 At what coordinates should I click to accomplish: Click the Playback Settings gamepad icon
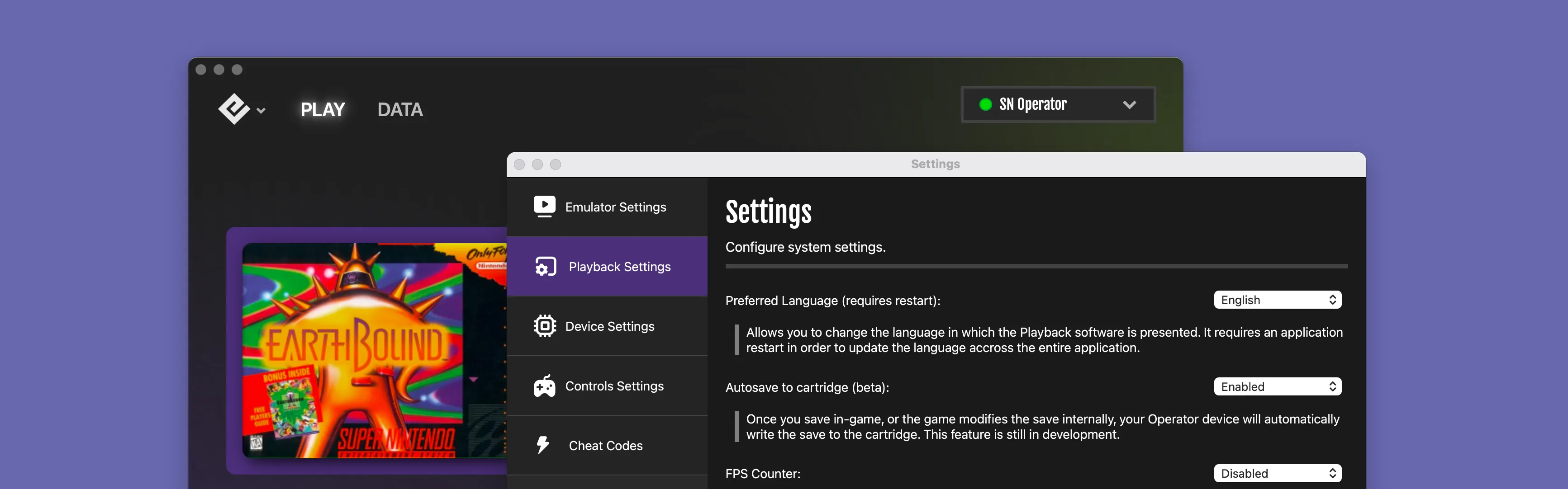click(545, 266)
